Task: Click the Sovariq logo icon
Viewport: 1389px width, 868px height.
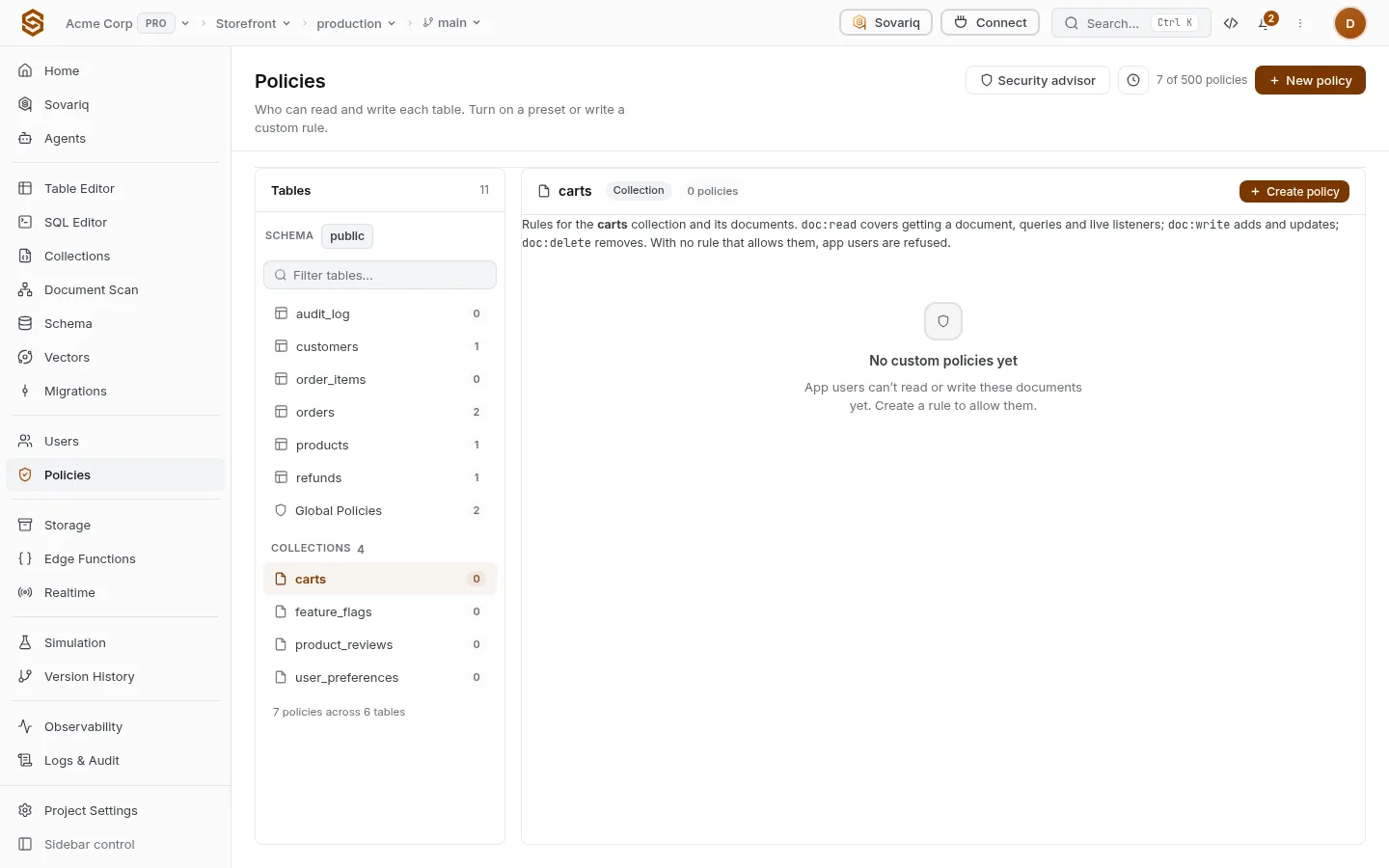Action: point(33,22)
